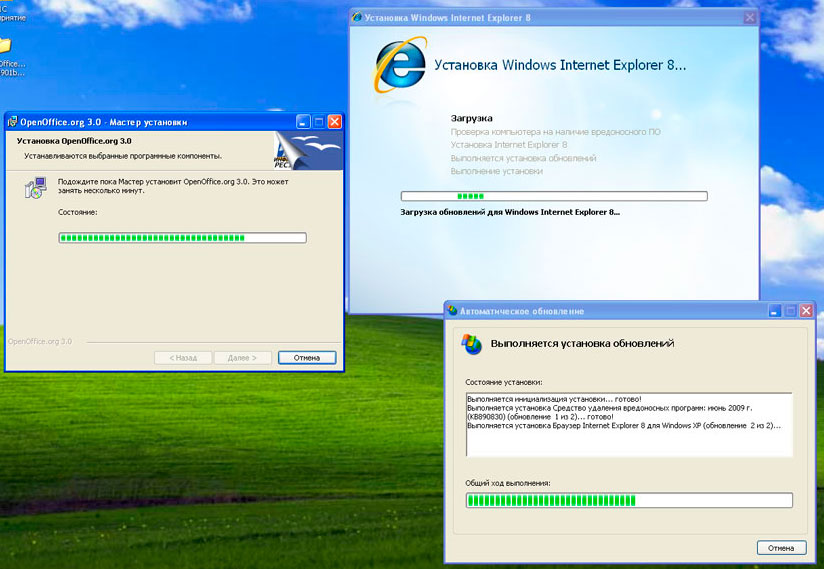Minimize the Автоматическое обновление window
This screenshot has height=569, width=824.
pyautogui.click(x=775, y=311)
